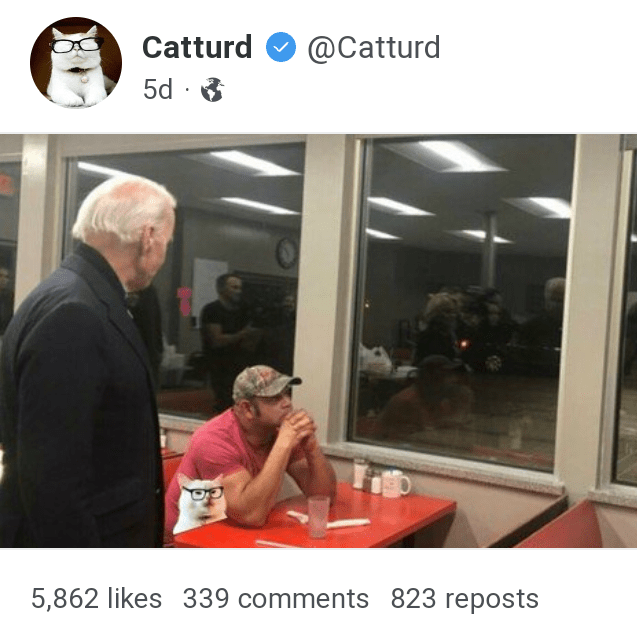Click the globe public visibility icon
Screen dimensions: 637x631
click(x=213, y=89)
